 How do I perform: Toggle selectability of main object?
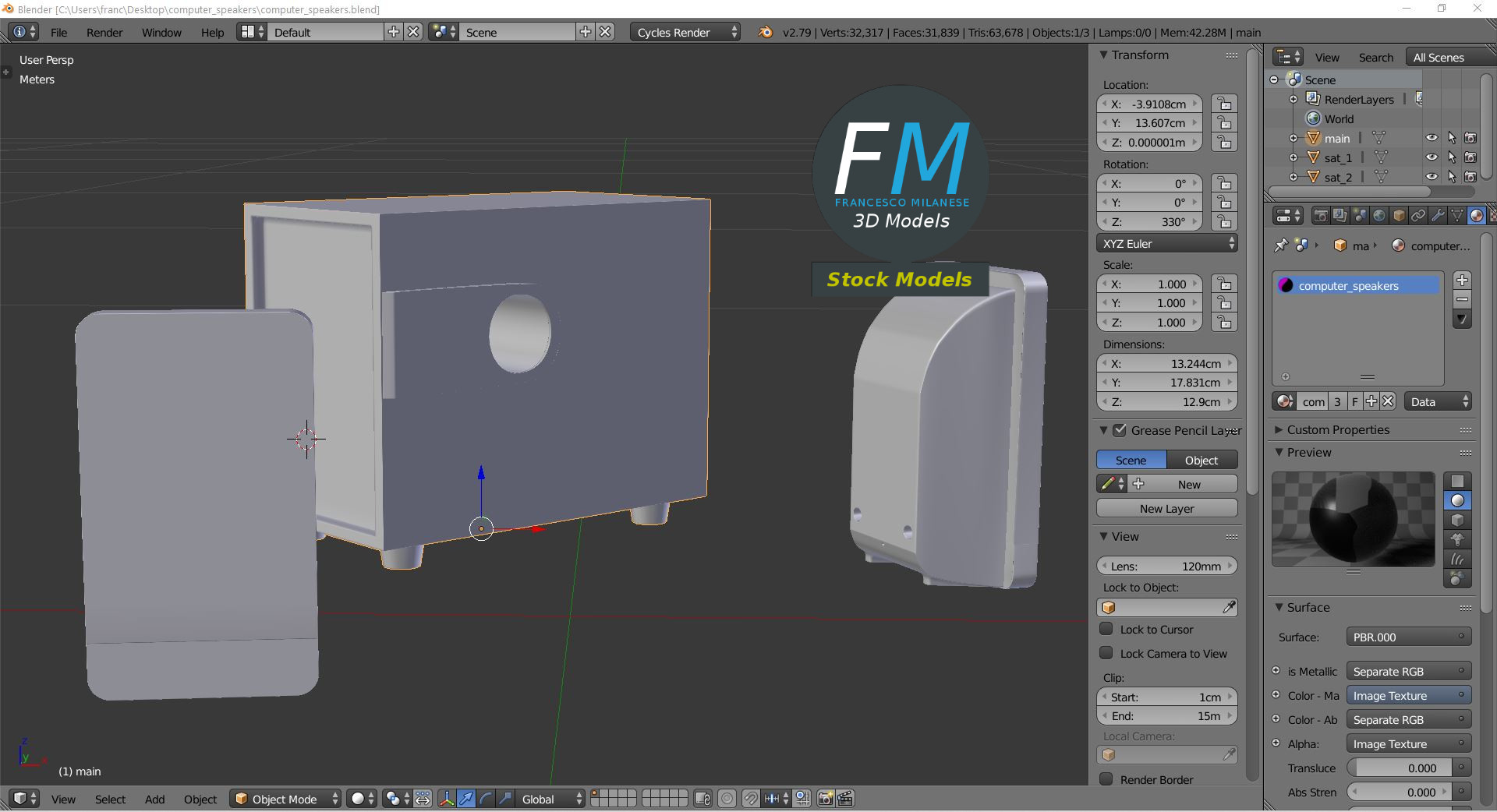point(1451,138)
